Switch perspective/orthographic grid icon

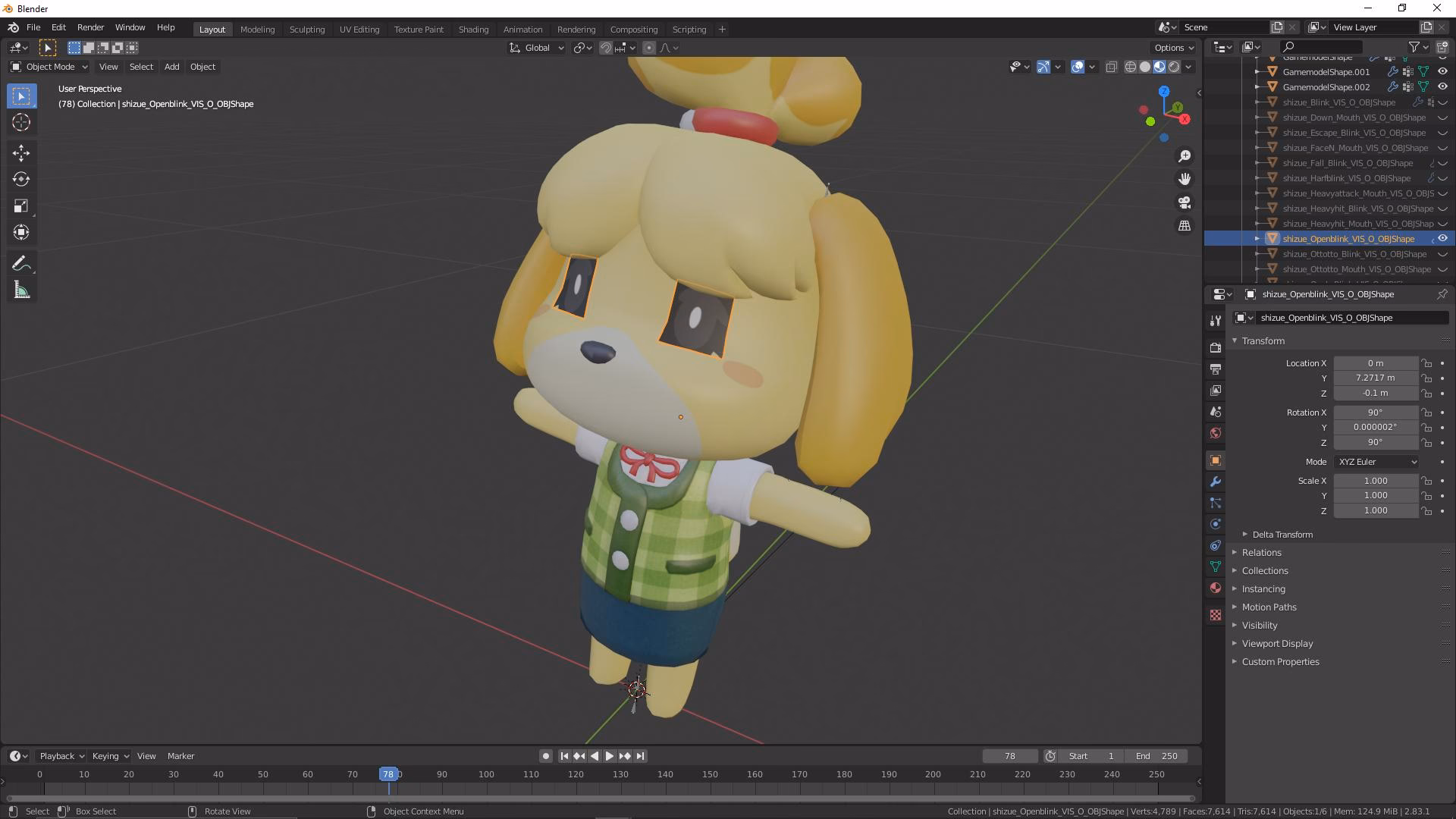point(1184,226)
